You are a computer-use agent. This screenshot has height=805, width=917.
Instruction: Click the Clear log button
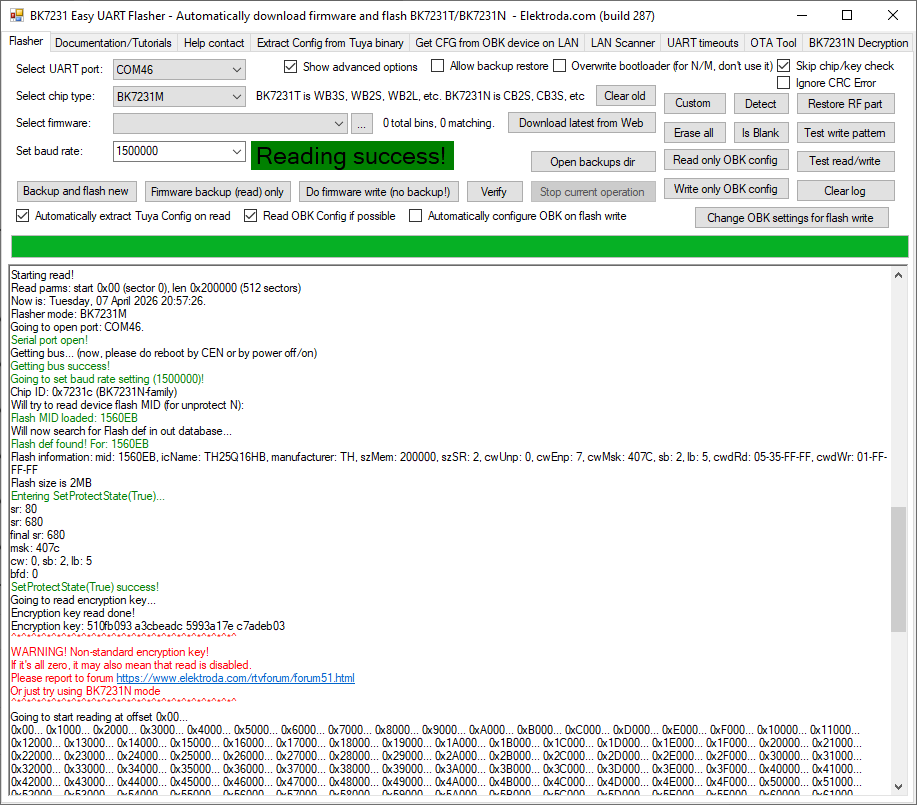click(845, 191)
